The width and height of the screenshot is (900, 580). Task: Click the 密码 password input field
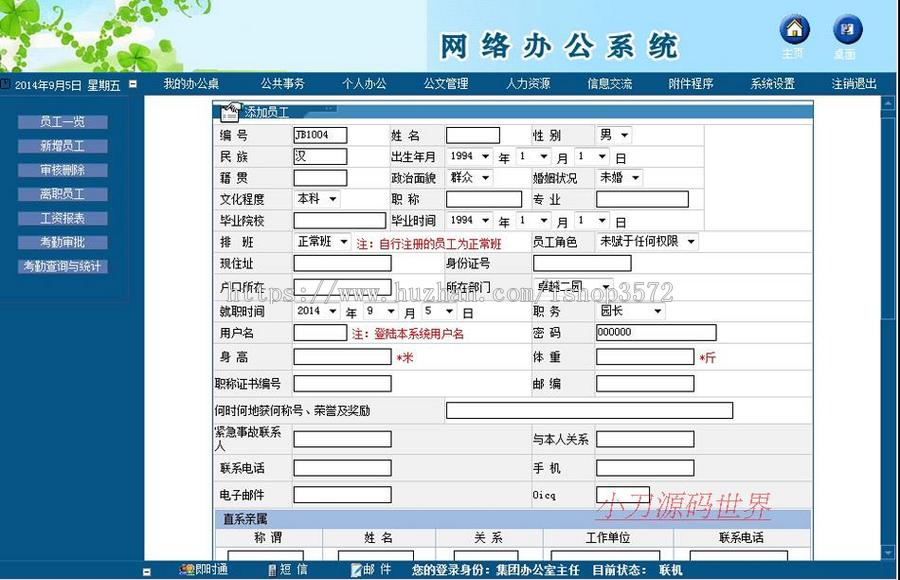tap(655, 333)
